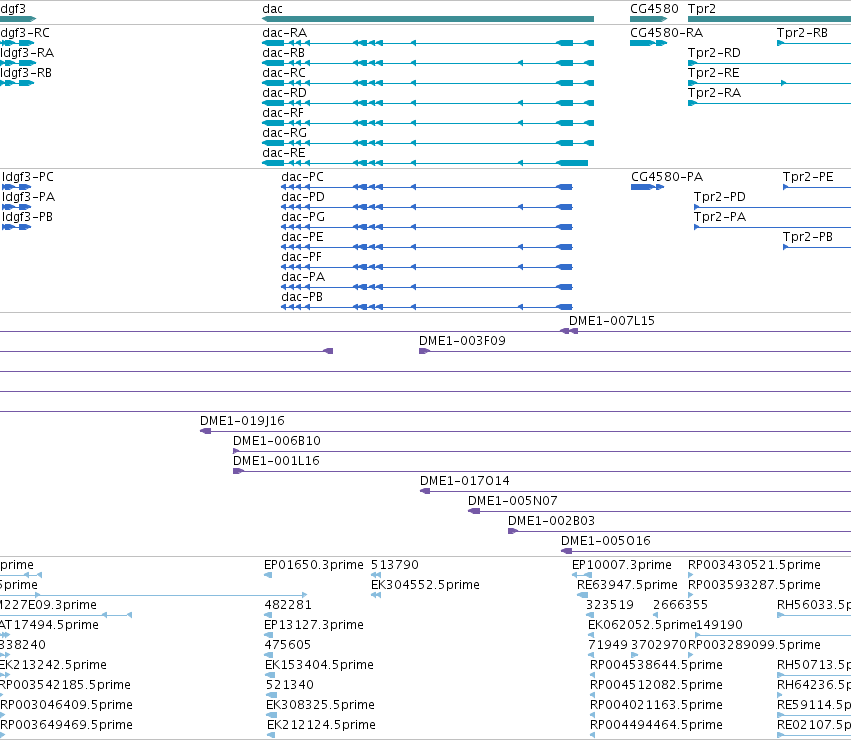The height and width of the screenshot is (740, 851).
Task: Select the dac gene label
Action: [272, 9]
